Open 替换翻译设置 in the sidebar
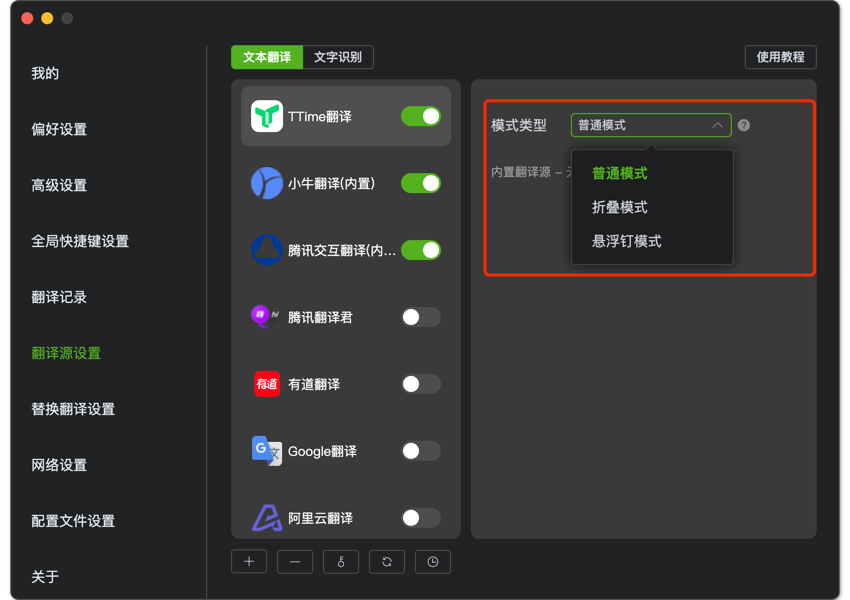 (73, 409)
